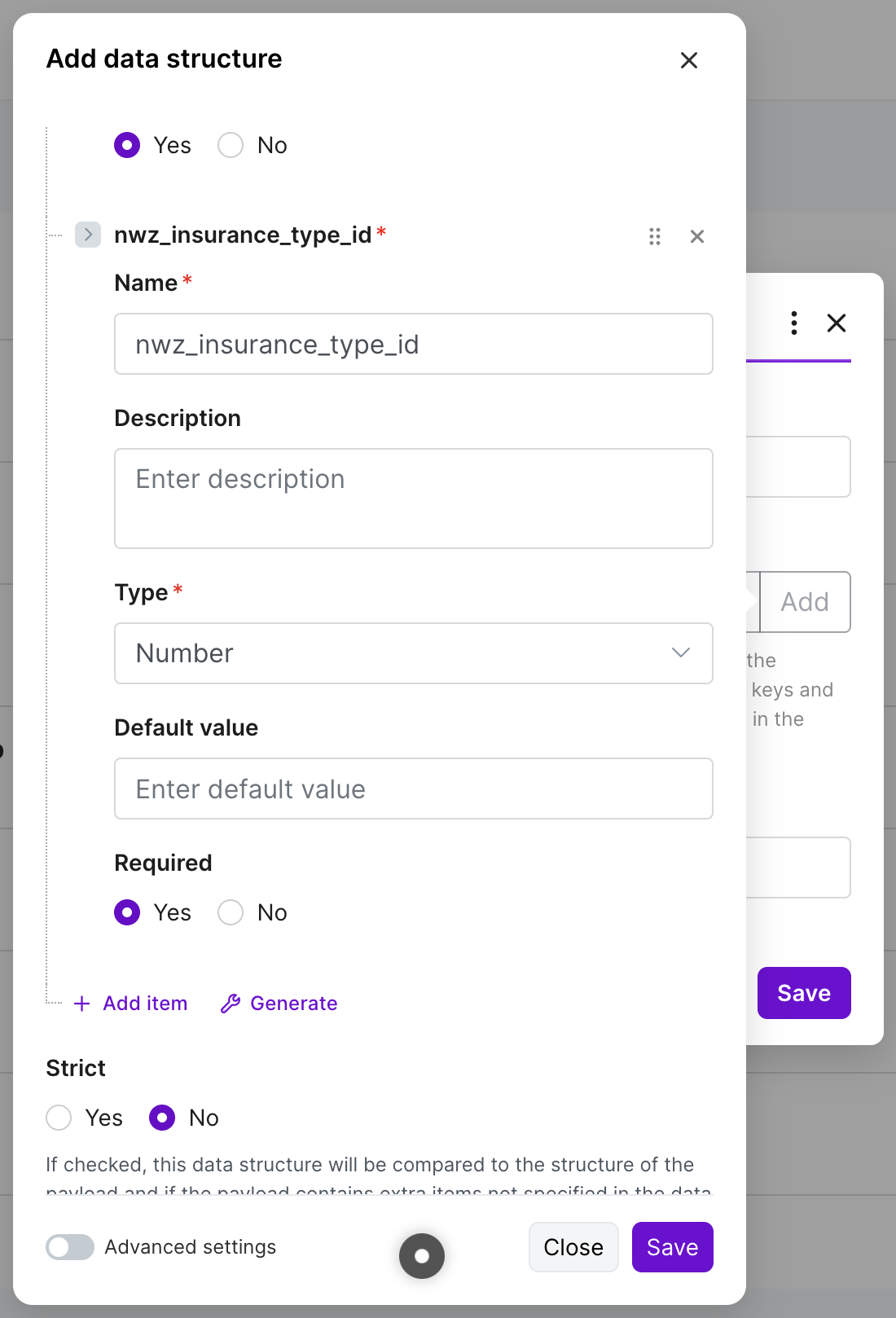Click the Description text area
Viewport: 896px width, 1318px height.
click(x=414, y=499)
